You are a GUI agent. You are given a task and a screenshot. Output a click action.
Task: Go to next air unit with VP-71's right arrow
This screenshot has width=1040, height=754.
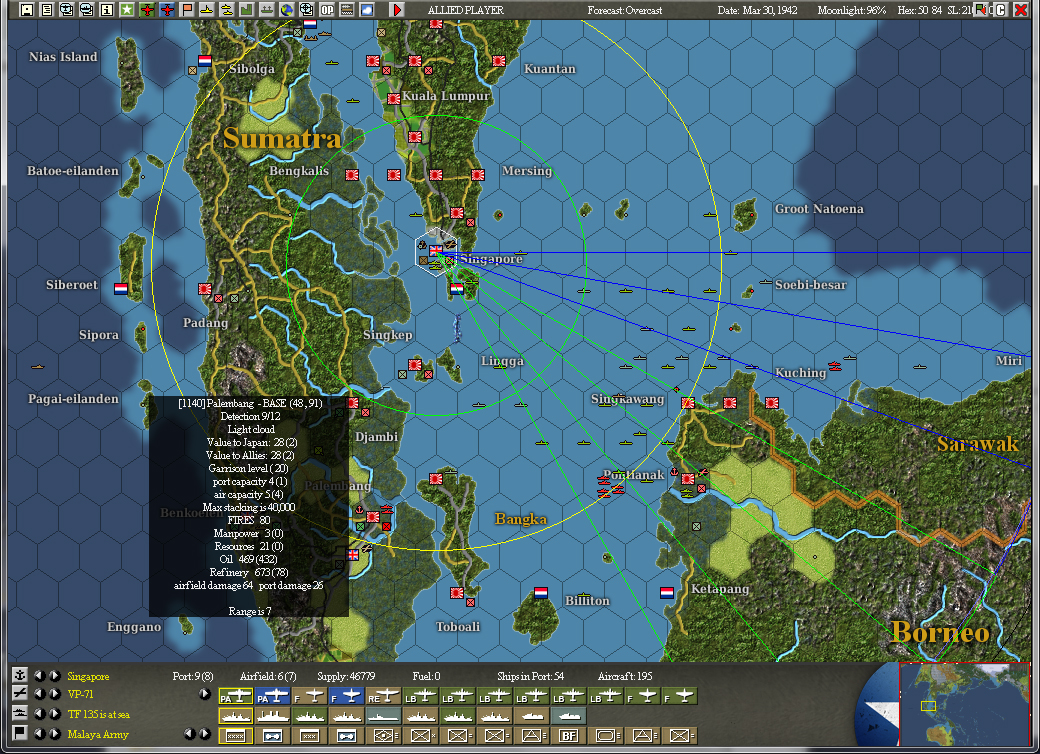(x=54, y=694)
